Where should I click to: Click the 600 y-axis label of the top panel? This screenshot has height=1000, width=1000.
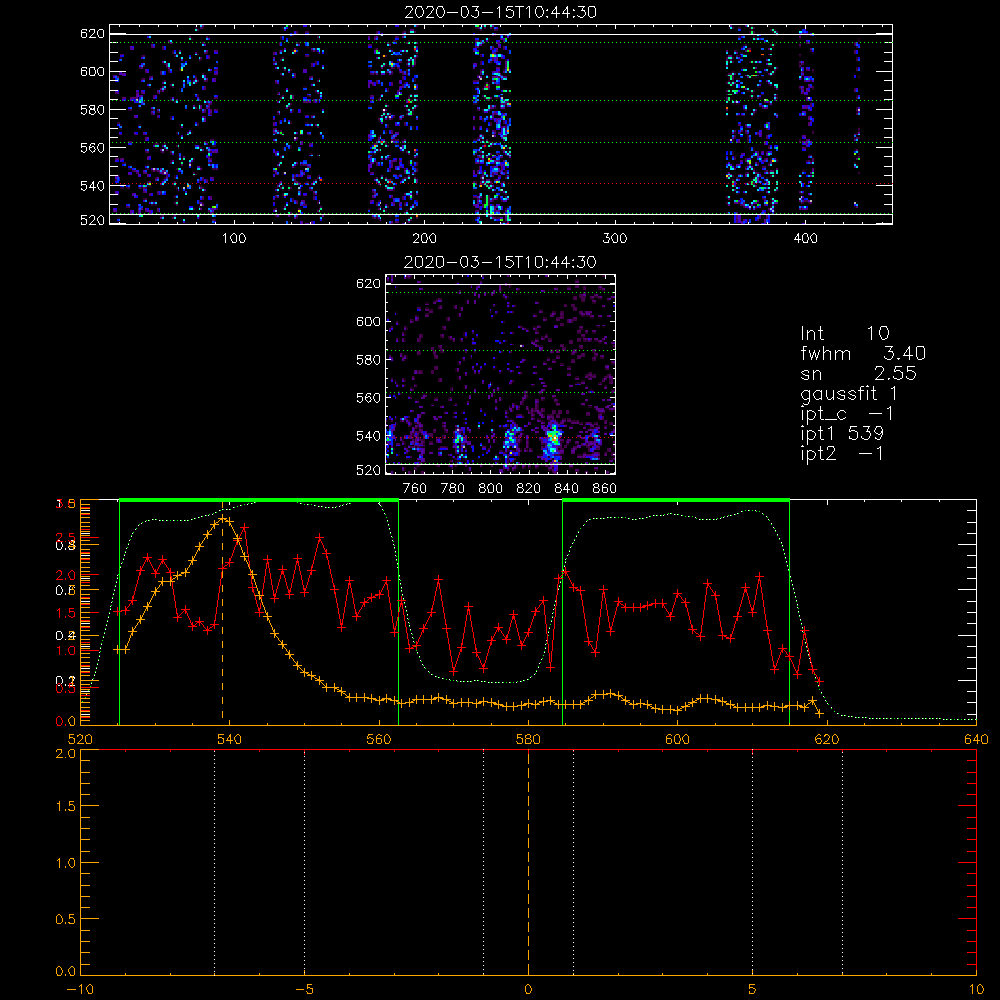coord(92,71)
